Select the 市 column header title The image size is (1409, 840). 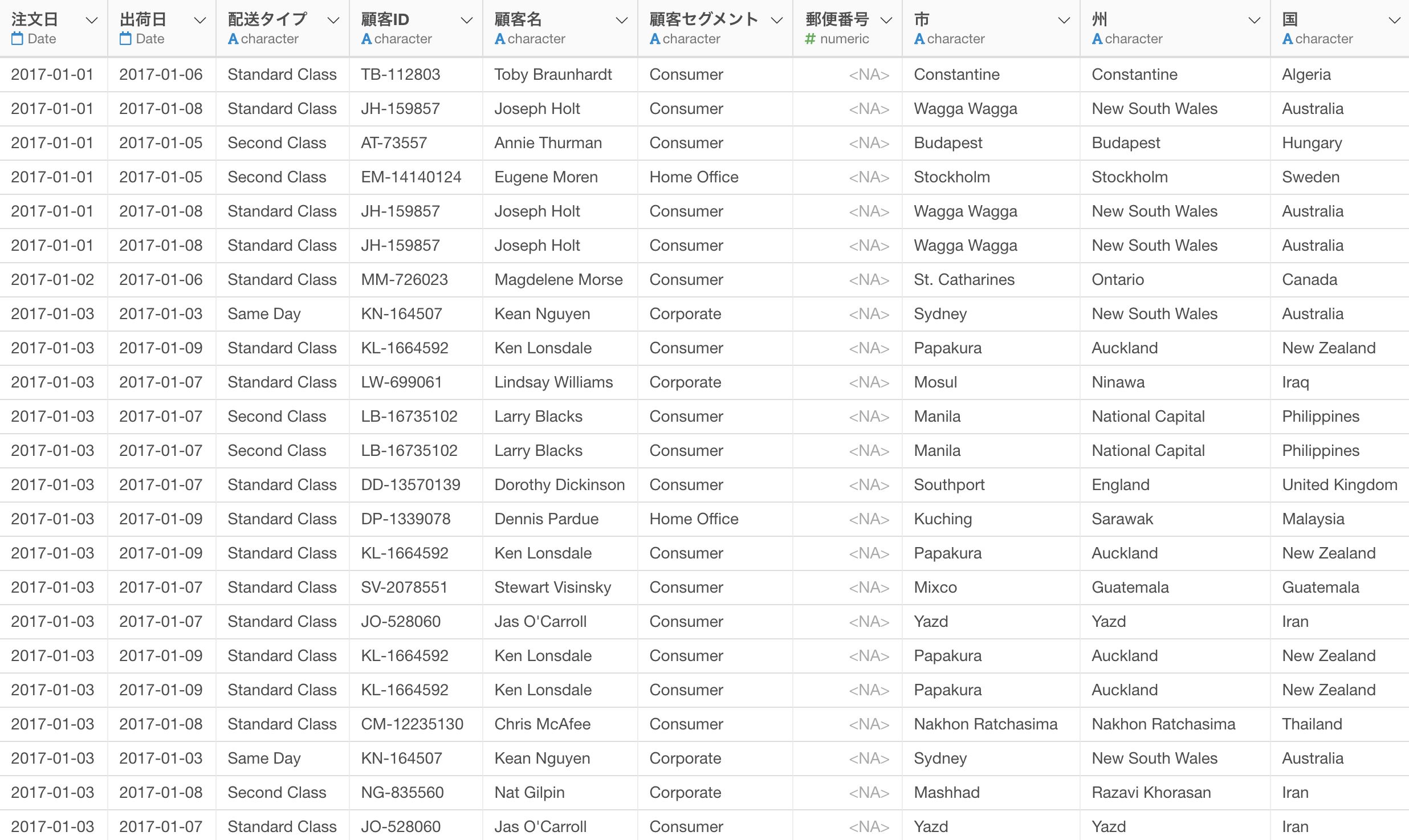coord(922,19)
